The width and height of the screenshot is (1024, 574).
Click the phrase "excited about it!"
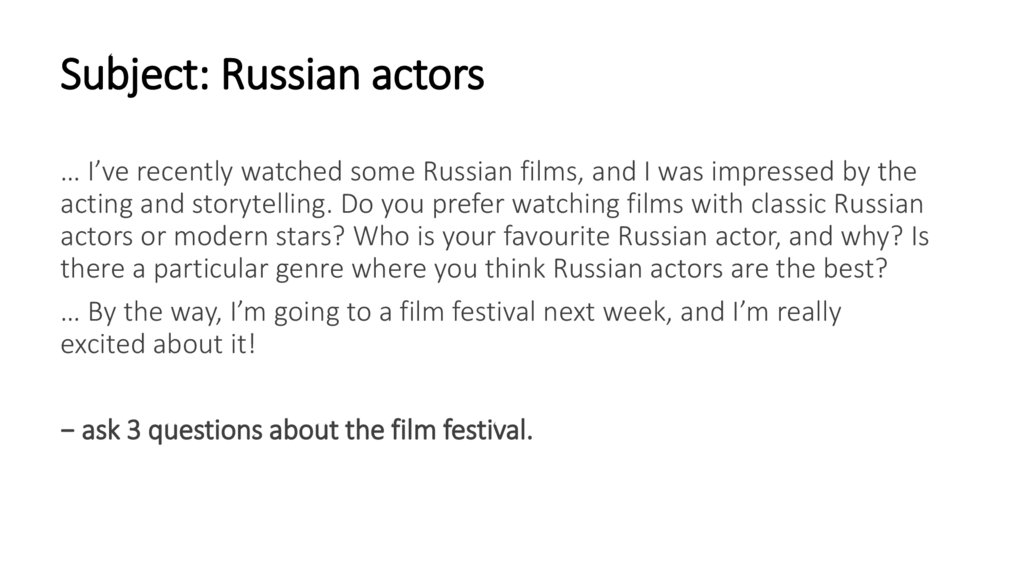pos(158,342)
